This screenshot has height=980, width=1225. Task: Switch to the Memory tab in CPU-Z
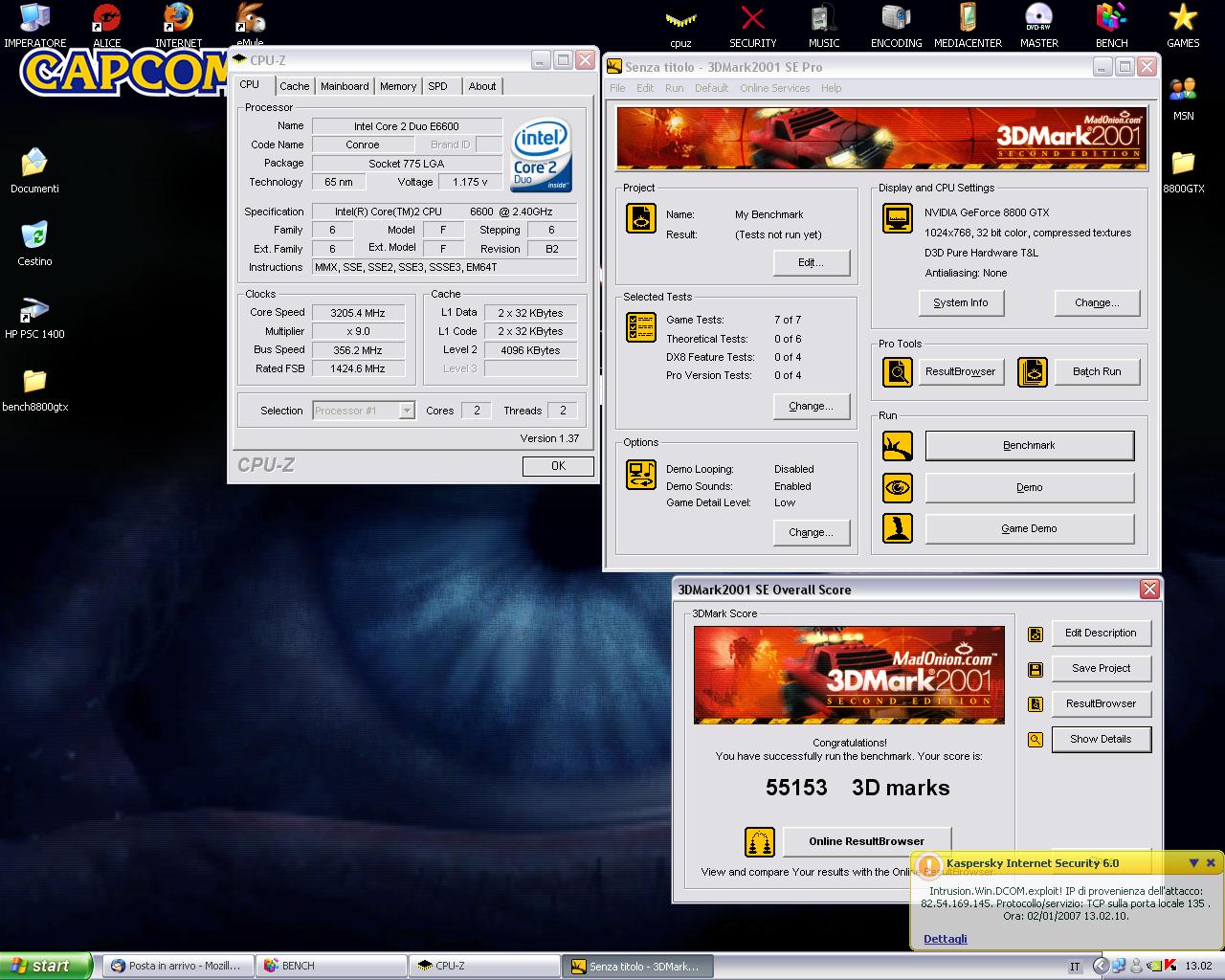[398, 86]
